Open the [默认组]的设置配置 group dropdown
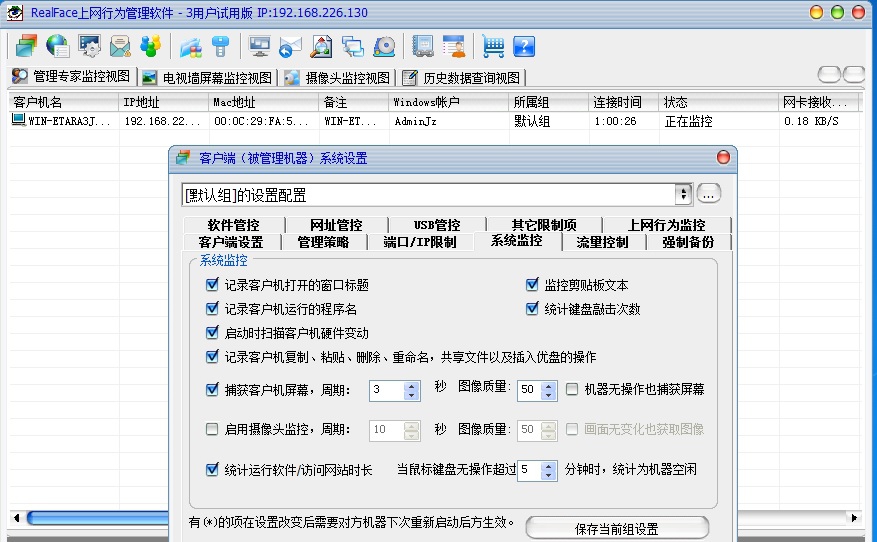The image size is (877, 542). [683, 194]
